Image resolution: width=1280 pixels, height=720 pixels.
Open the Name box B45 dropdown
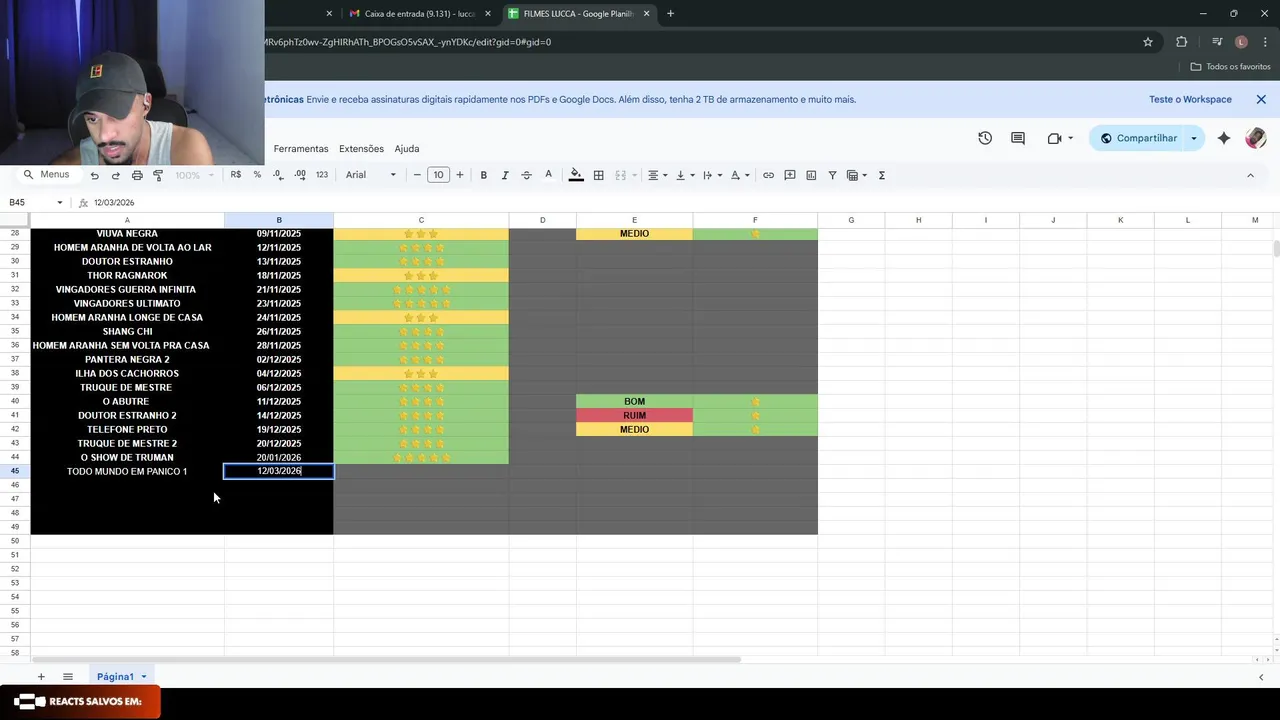click(x=59, y=203)
